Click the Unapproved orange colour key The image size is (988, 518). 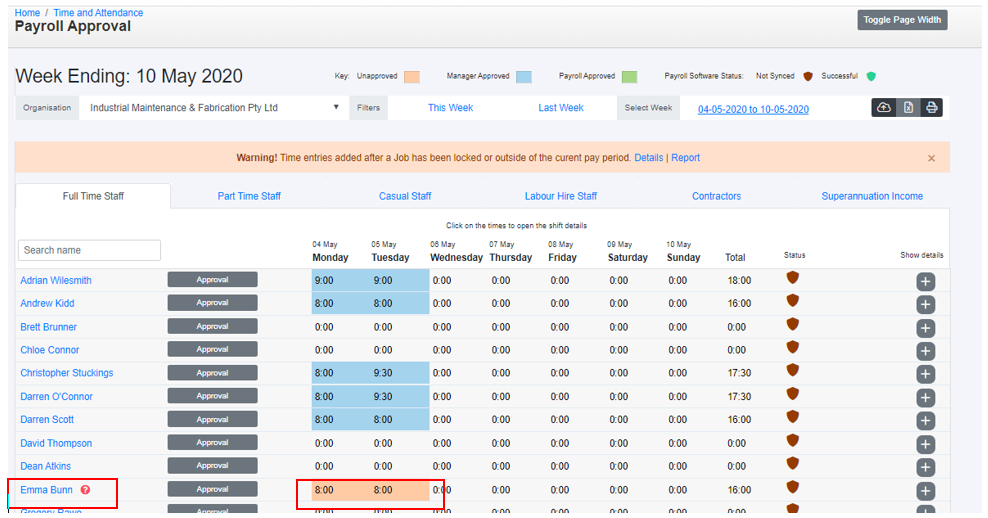[411, 77]
